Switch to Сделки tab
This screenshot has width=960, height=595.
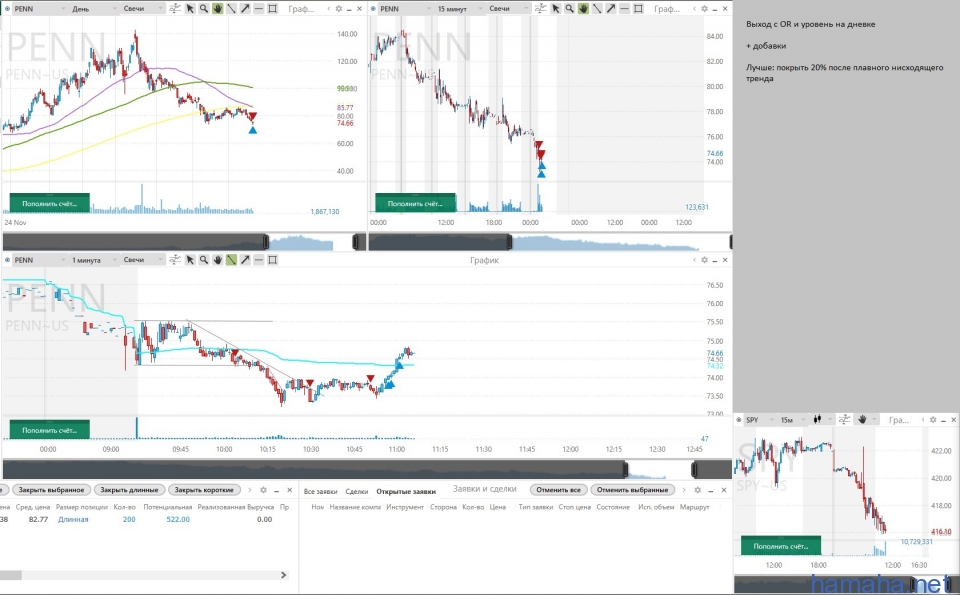[356, 491]
